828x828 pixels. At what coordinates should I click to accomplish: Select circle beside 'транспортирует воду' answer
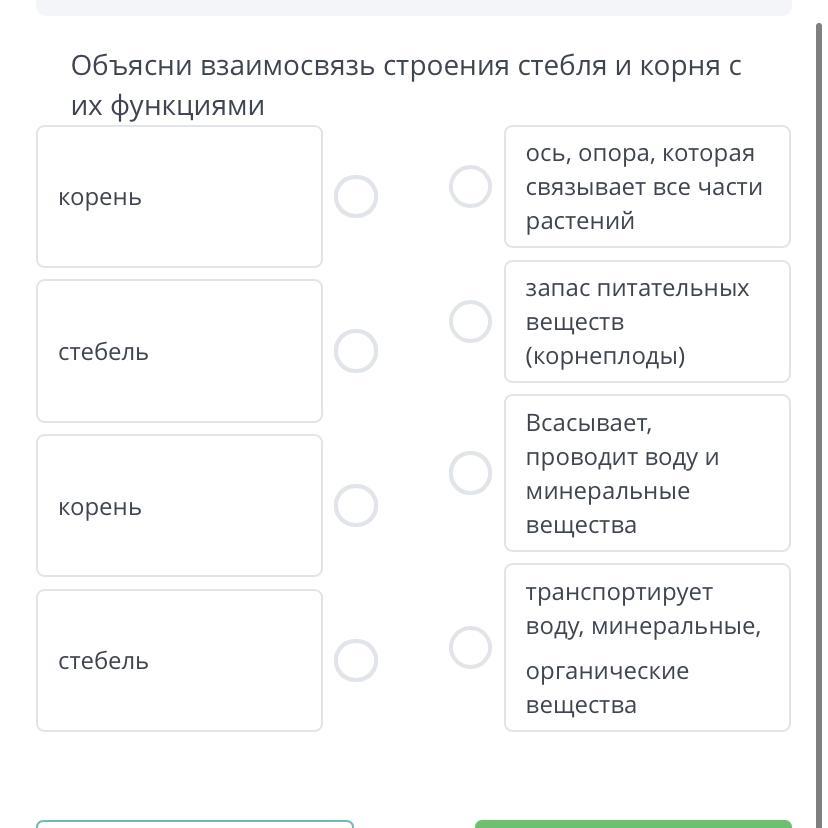pyautogui.click(x=471, y=648)
